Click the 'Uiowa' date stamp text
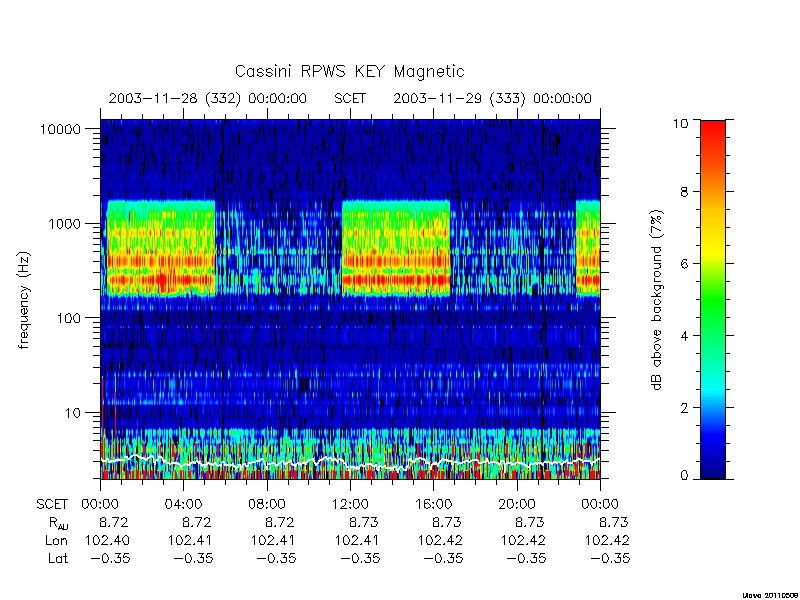The width and height of the screenshot is (800, 600). [770, 595]
